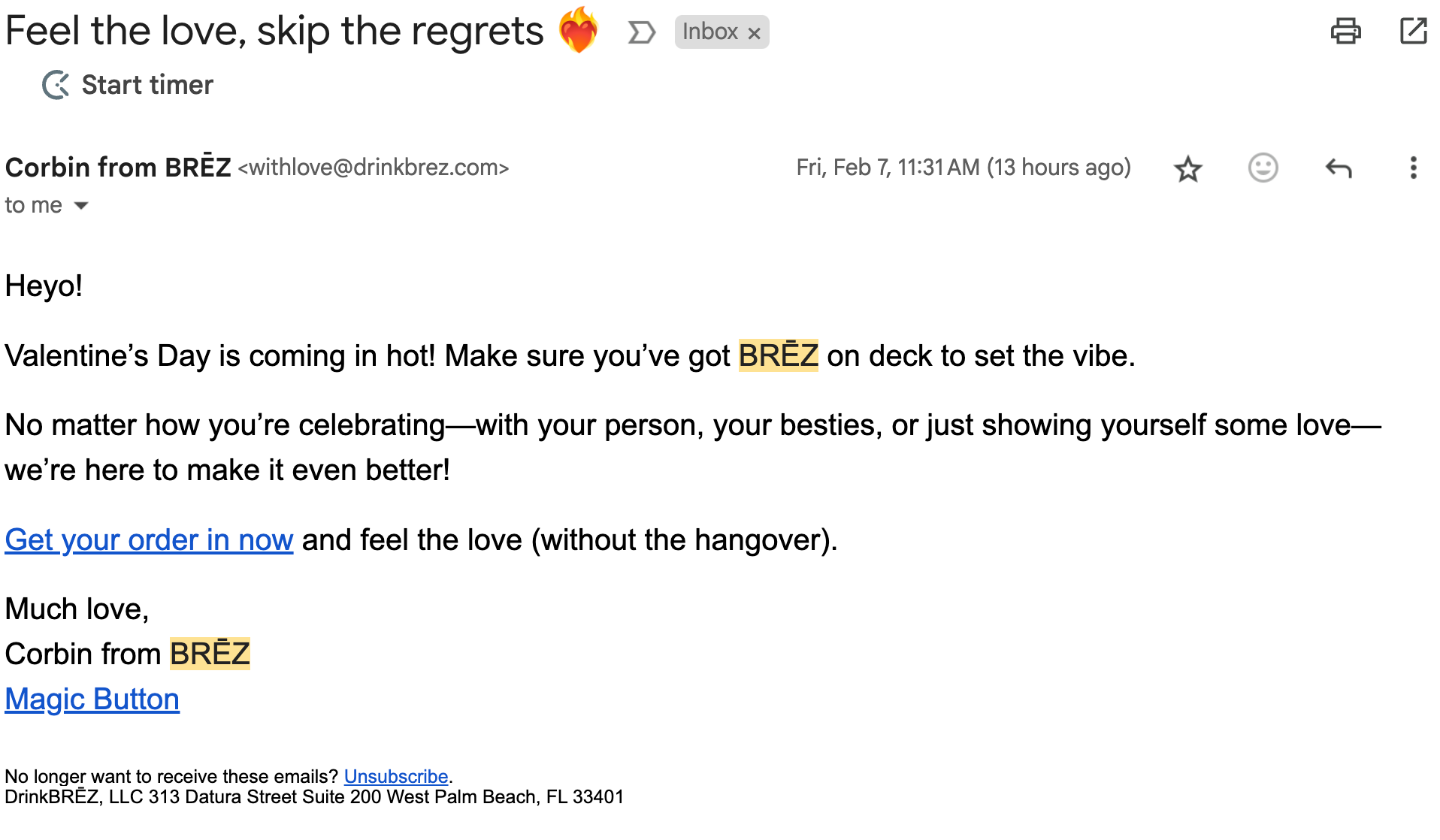Open the three-dot More options menu

point(1413,168)
